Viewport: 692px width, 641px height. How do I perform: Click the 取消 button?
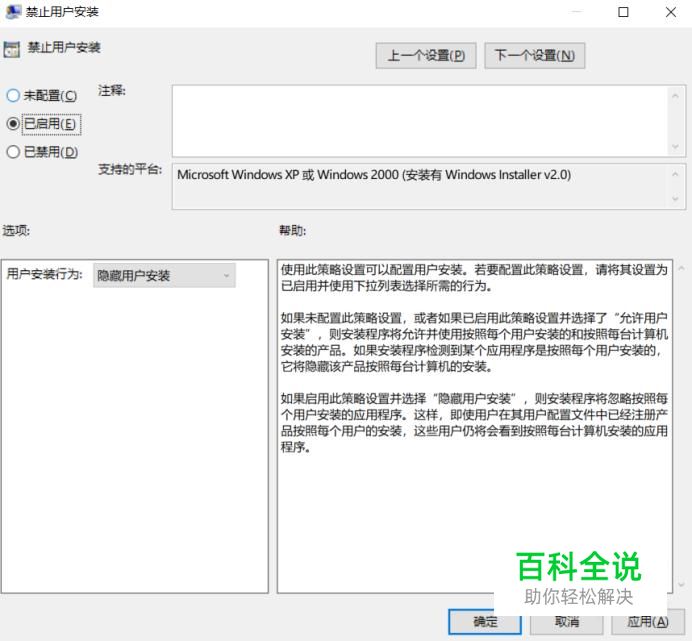point(567,622)
